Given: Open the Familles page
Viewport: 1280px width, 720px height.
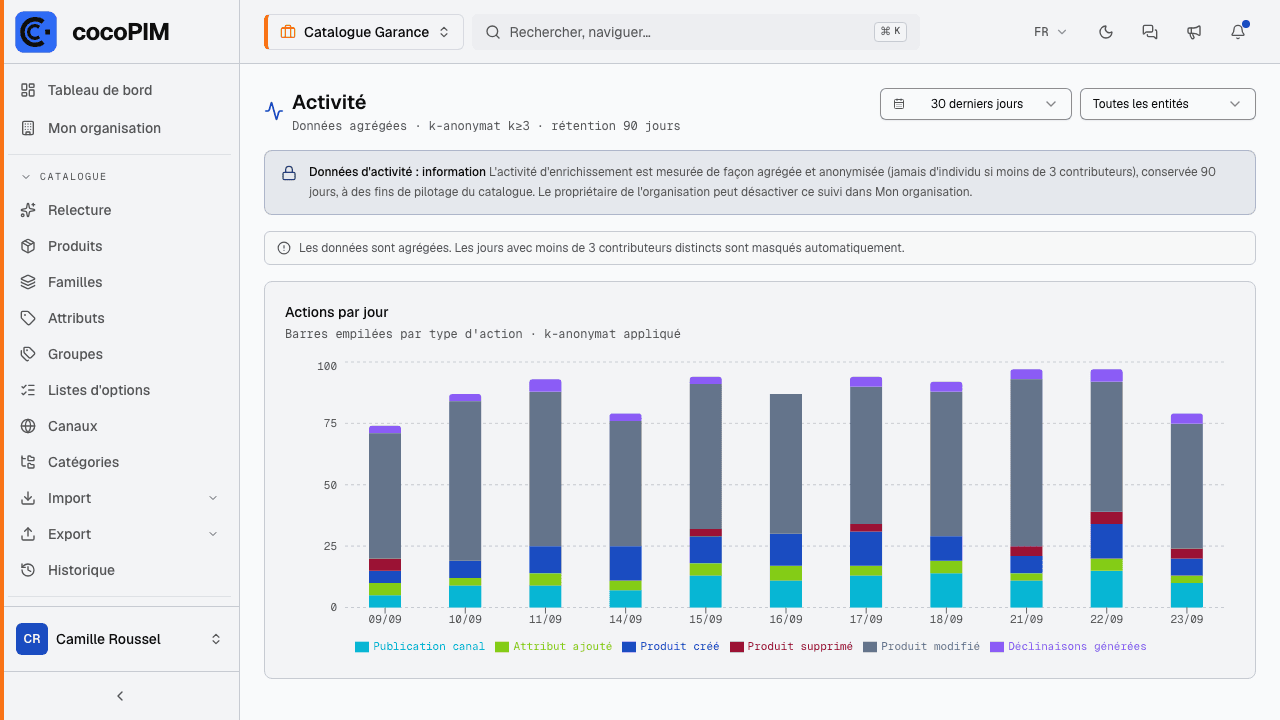Looking at the screenshot, I should (x=120, y=282).
